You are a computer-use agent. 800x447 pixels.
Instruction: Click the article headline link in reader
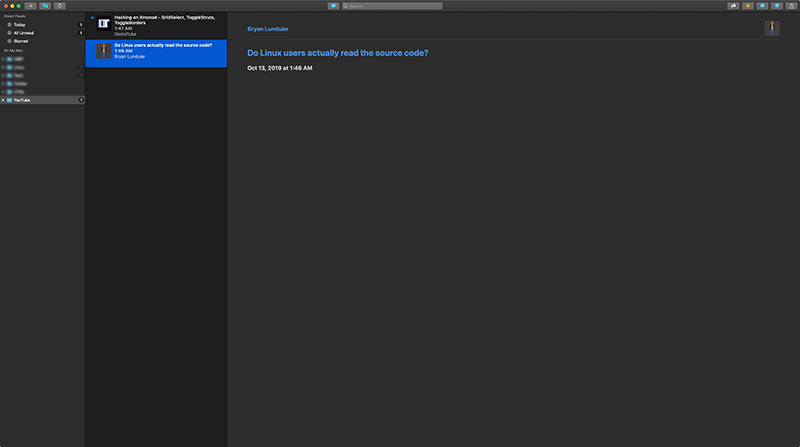click(337, 52)
